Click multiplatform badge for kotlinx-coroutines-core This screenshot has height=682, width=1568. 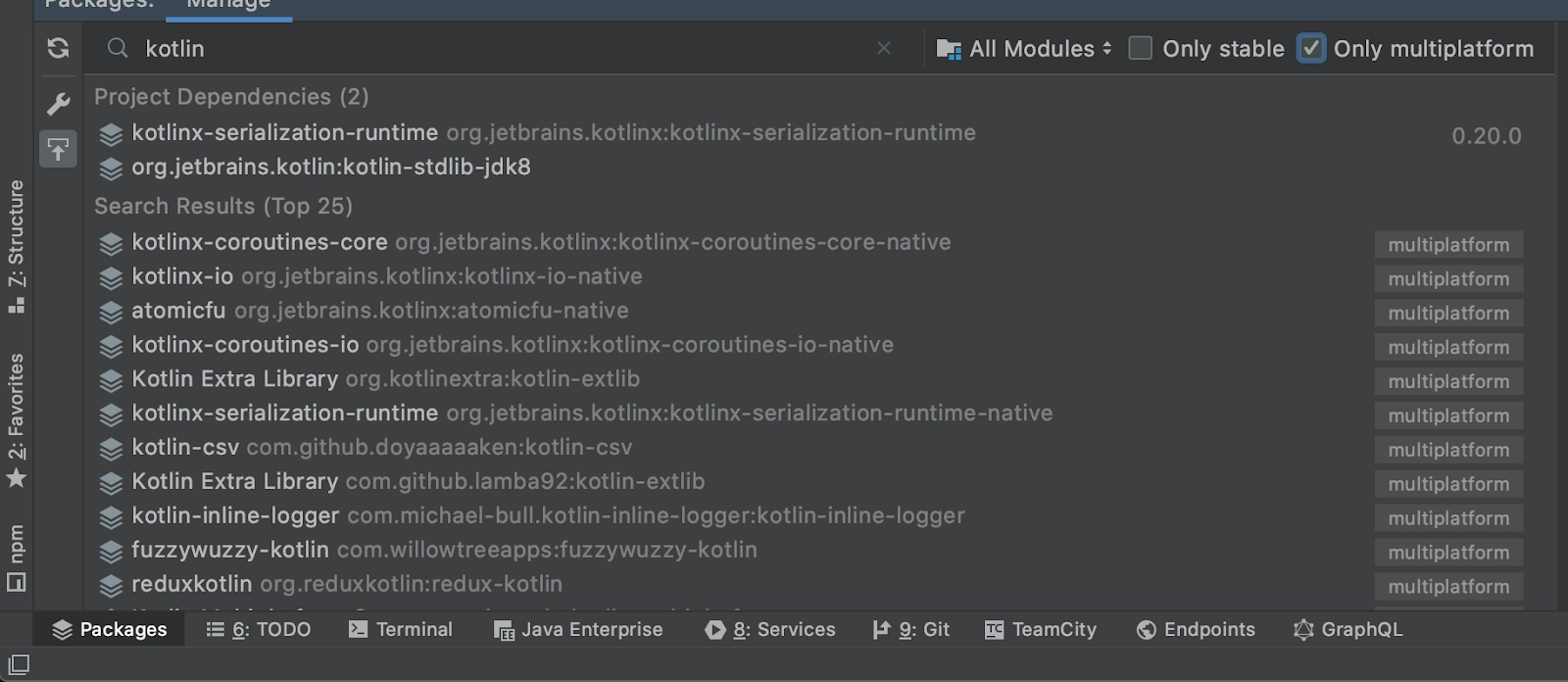point(1448,245)
